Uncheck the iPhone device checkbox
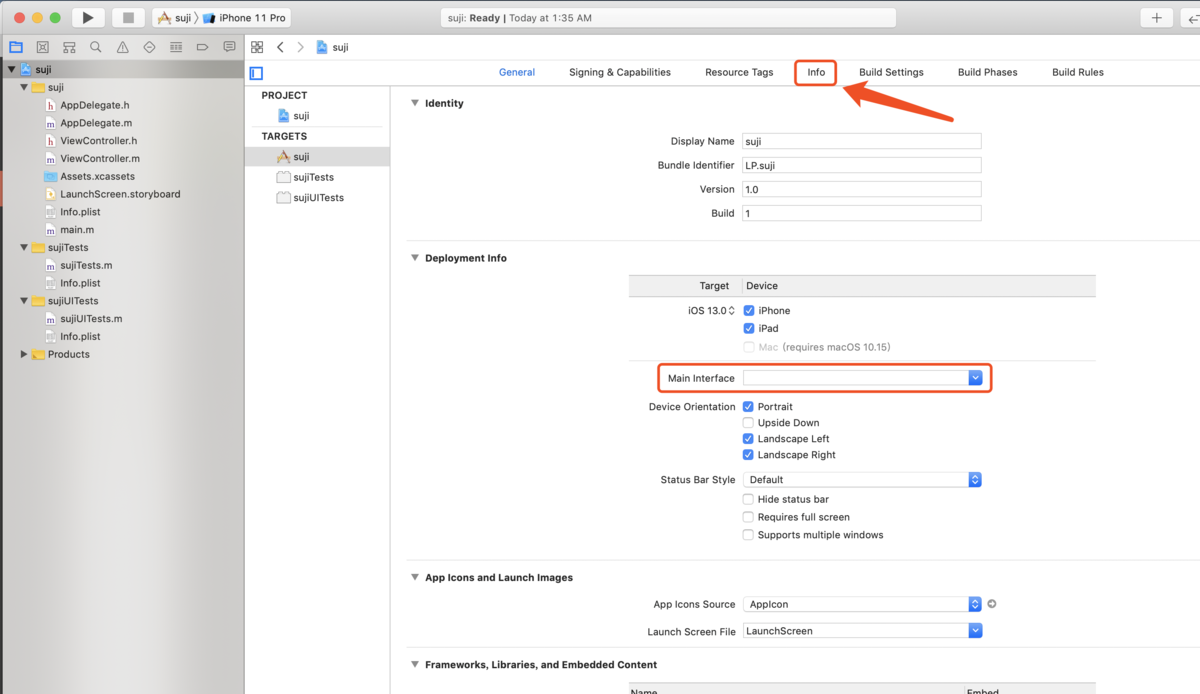The width and height of the screenshot is (1200, 694). 749,311
